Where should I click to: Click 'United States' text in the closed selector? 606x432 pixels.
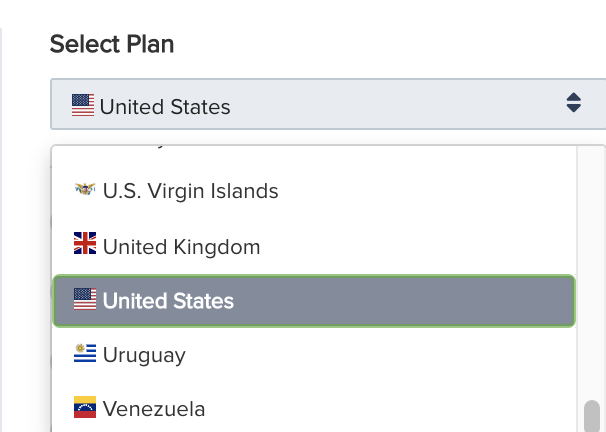tap(165, 106)
